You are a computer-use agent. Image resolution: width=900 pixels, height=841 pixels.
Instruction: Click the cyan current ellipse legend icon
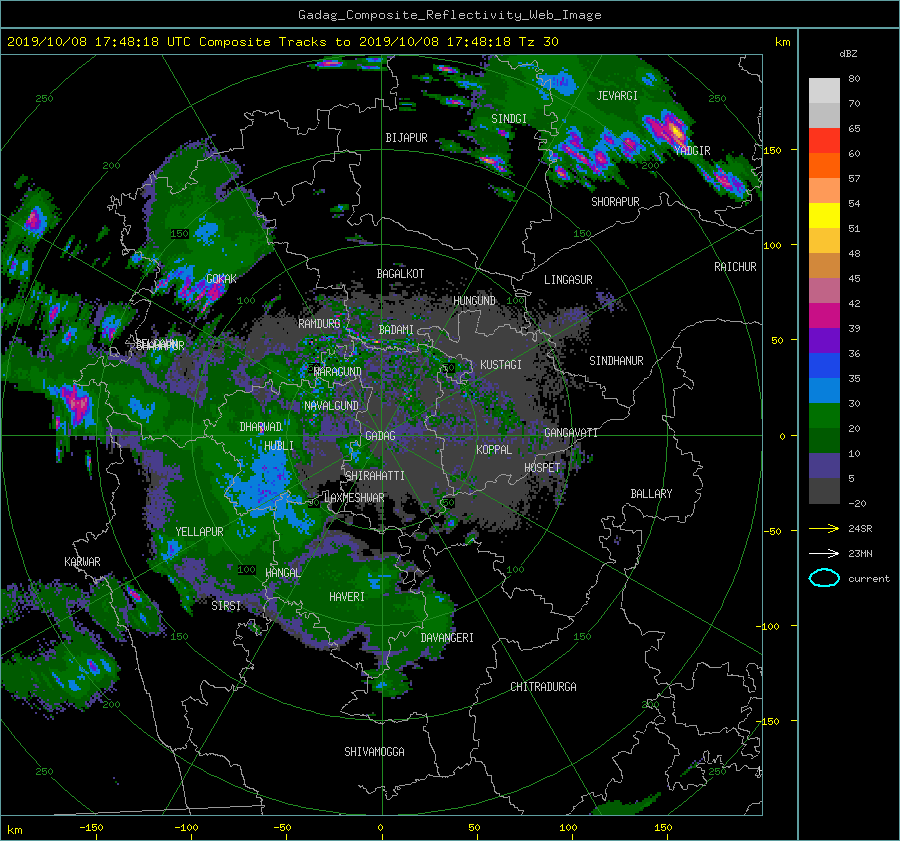[x=824, y=578]
